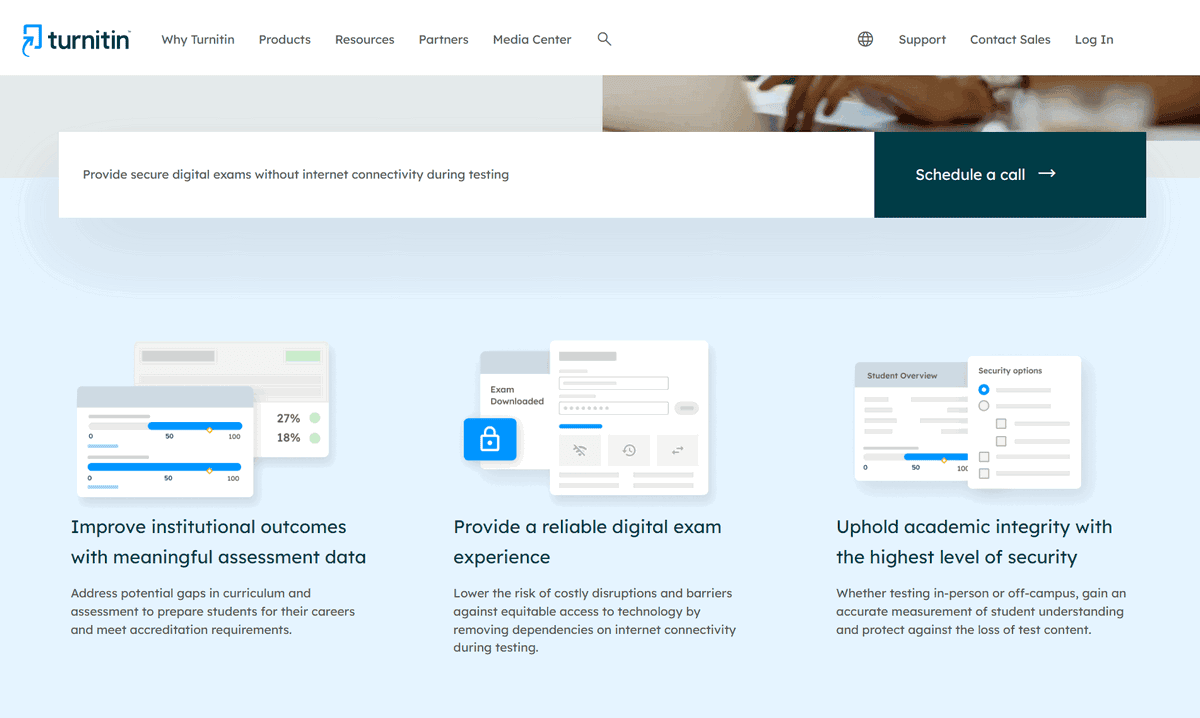The height and width of the screenshot is (718, 1200).
Task: Expand the Products navigation menu
Action: pos(285,40)
